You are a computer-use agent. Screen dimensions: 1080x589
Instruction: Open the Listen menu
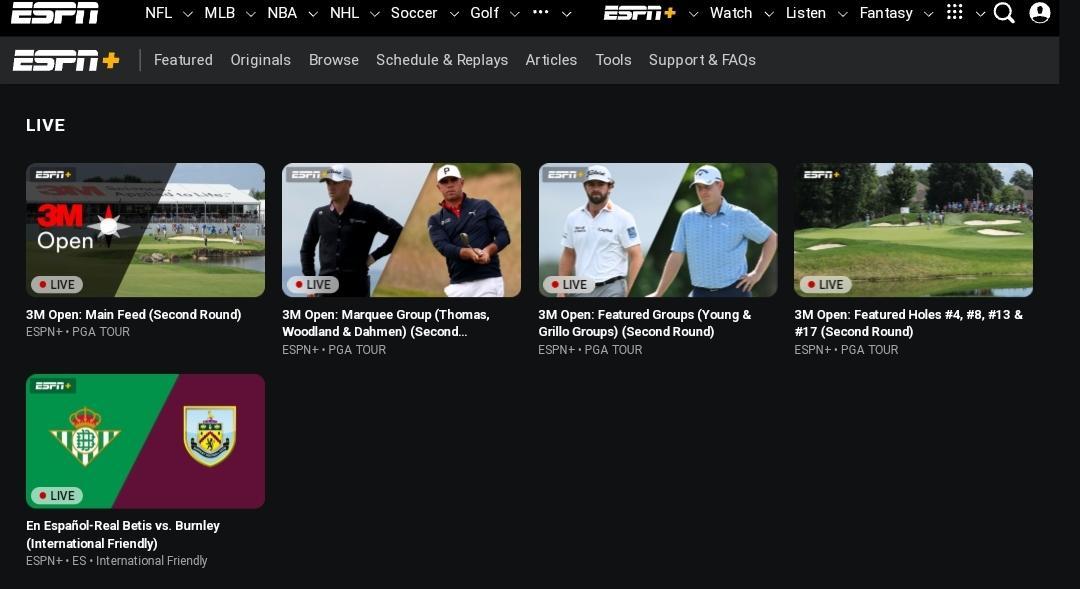[806, 13]
